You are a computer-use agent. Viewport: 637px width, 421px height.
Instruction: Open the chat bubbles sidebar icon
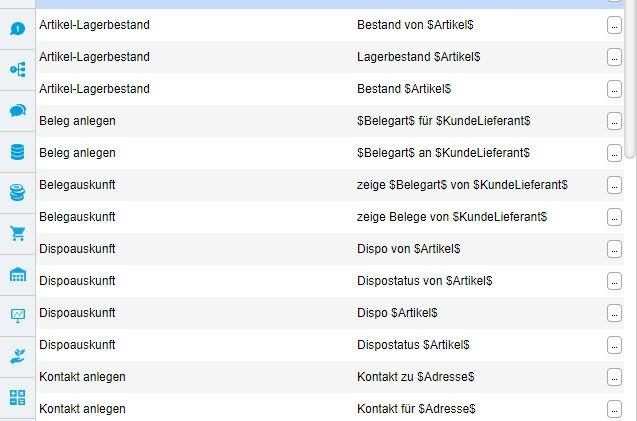pos(17,110)
